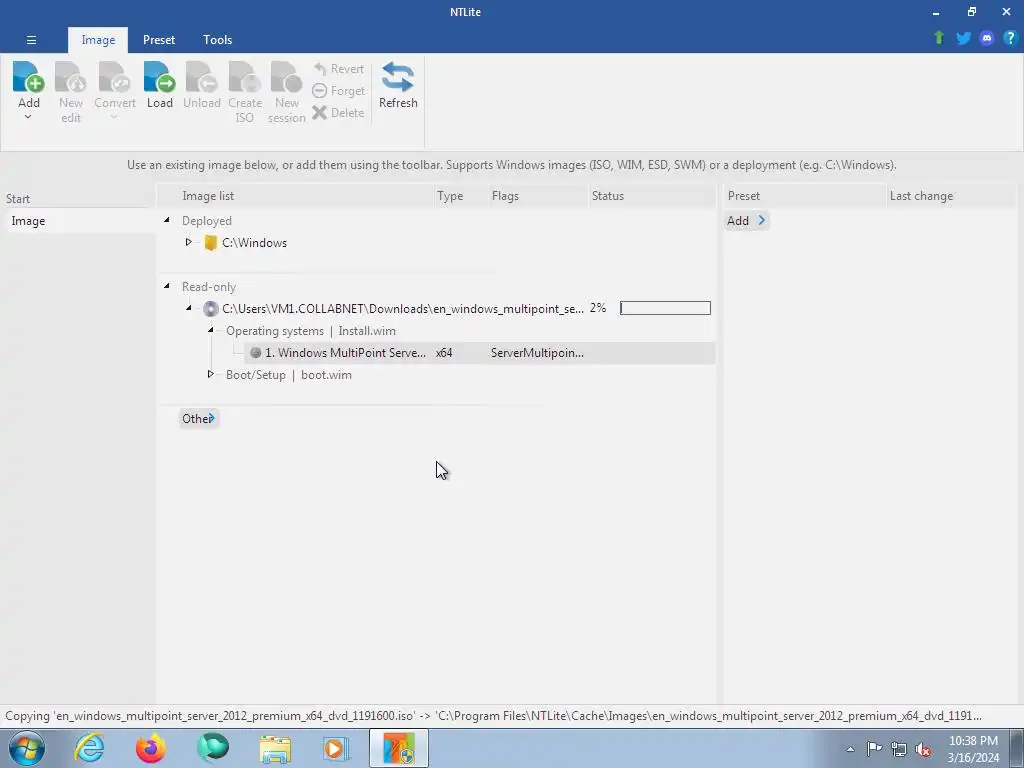Screen dimensions: 1024x768
Task: Click the Preset column header
Action: [x=743, y=196]
